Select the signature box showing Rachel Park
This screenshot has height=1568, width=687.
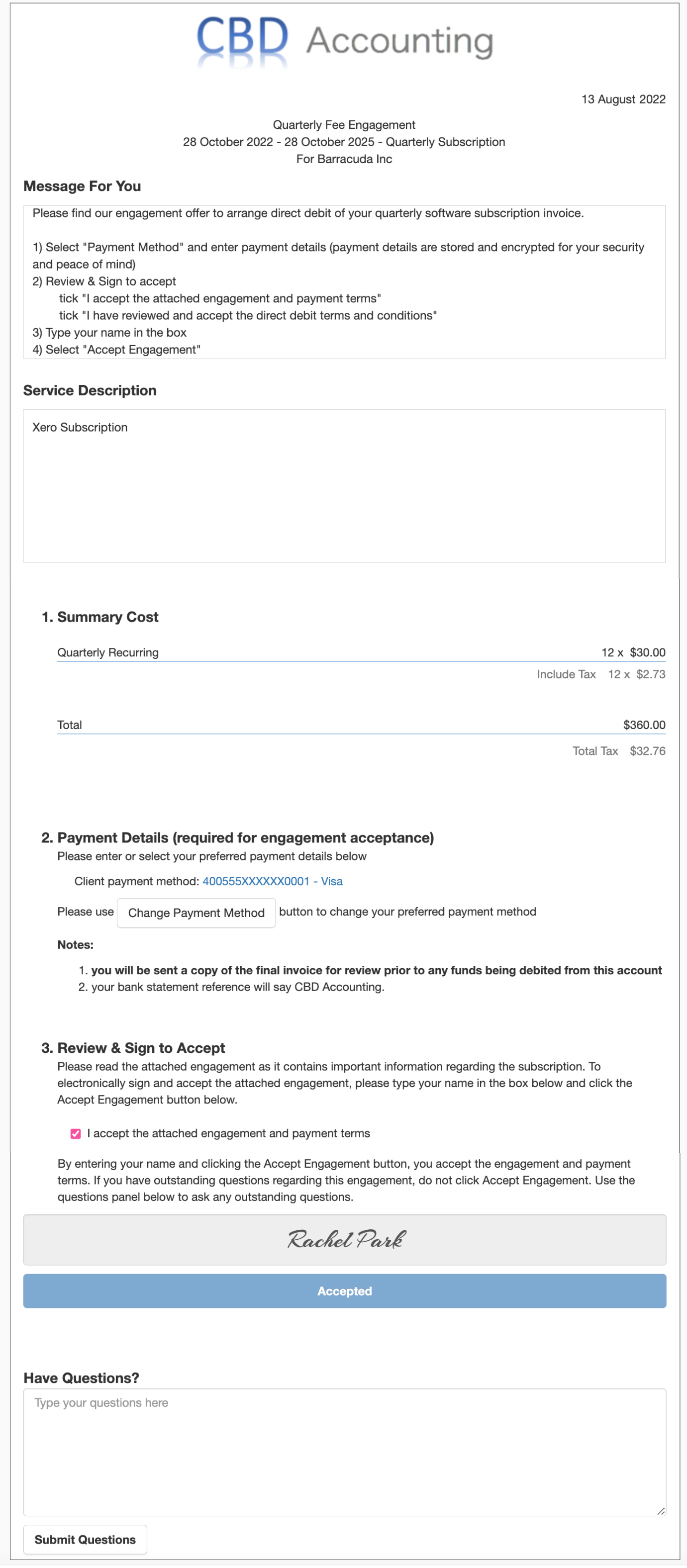click(344, 1240)
